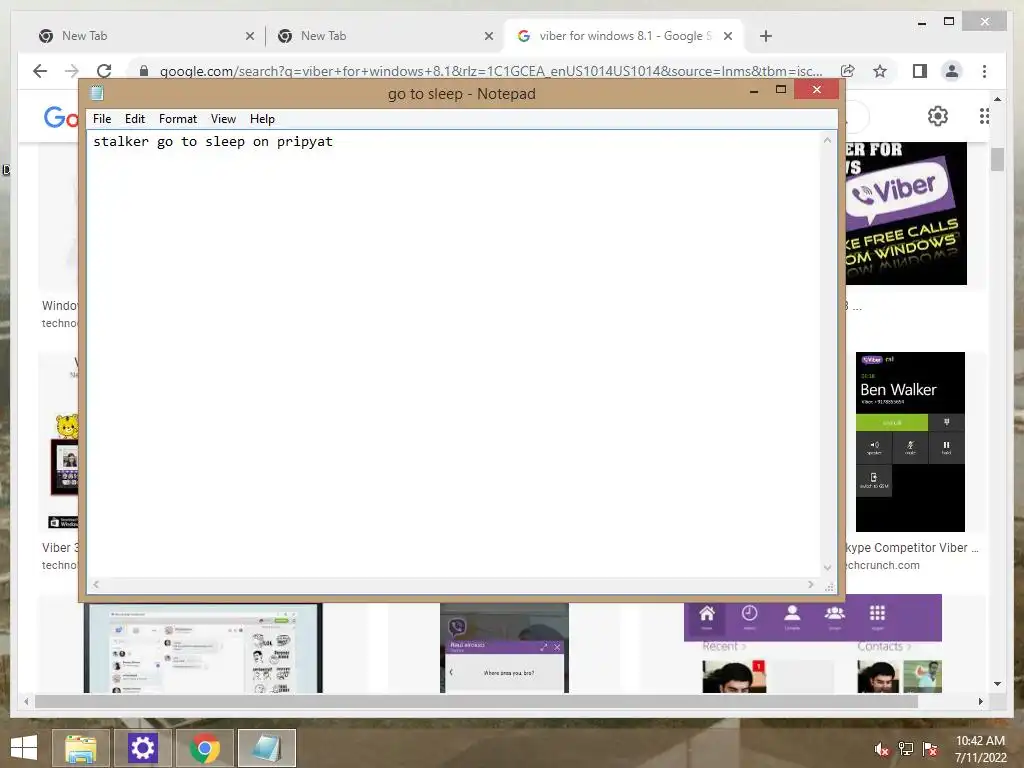Image resolution: width=1024 pixels, height=768 pixels.
Task: Open the Viber free calls image result
Action: pos(906,214)
